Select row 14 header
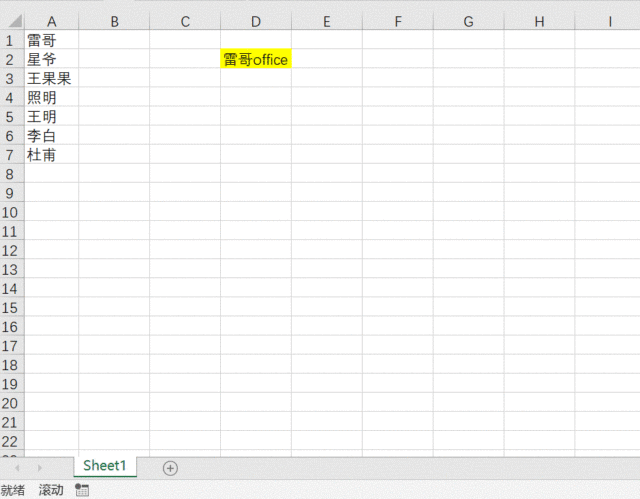640x499 pixels. 12,288
